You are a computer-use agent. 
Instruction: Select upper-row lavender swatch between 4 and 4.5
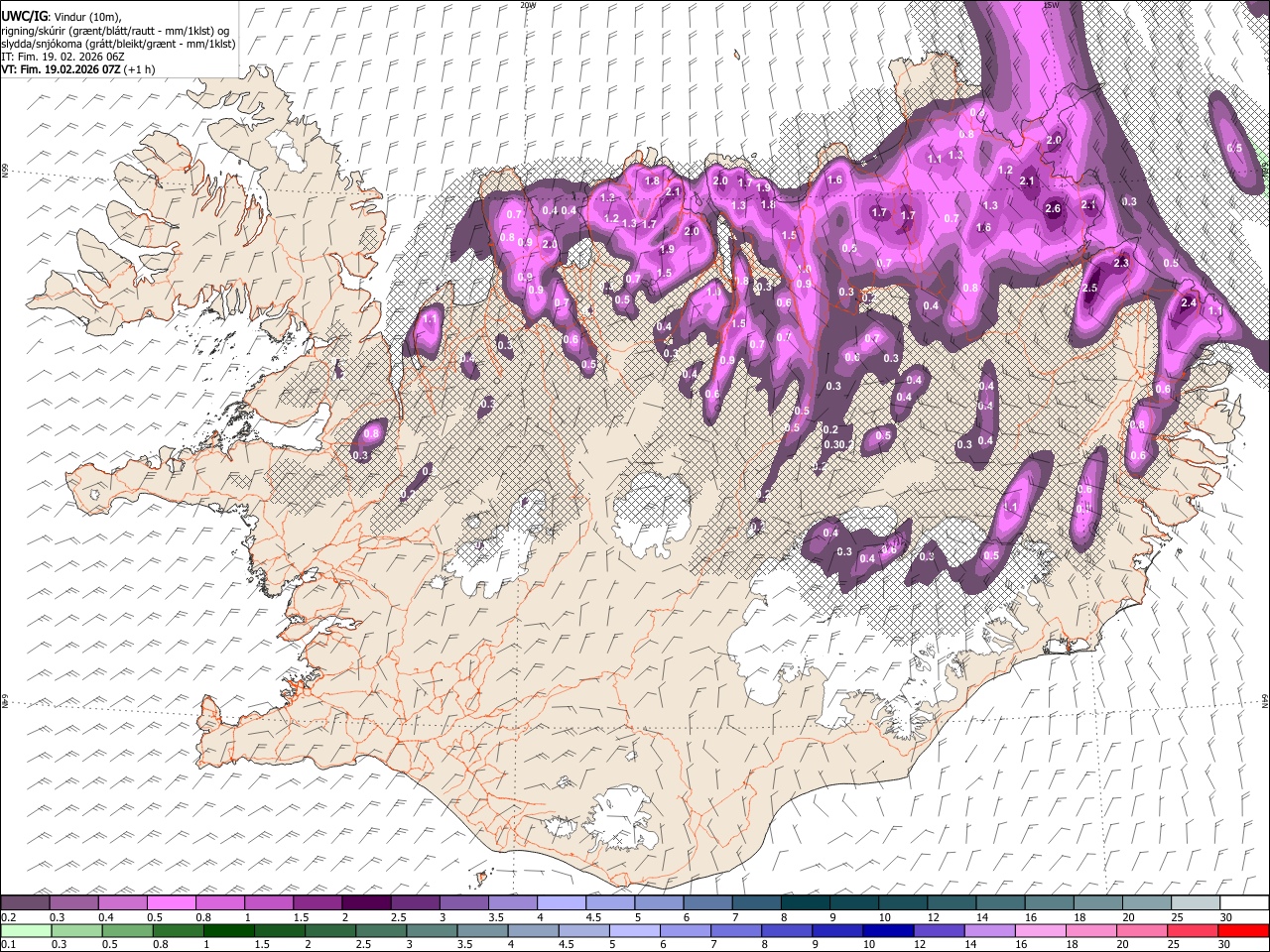[562, 903]
